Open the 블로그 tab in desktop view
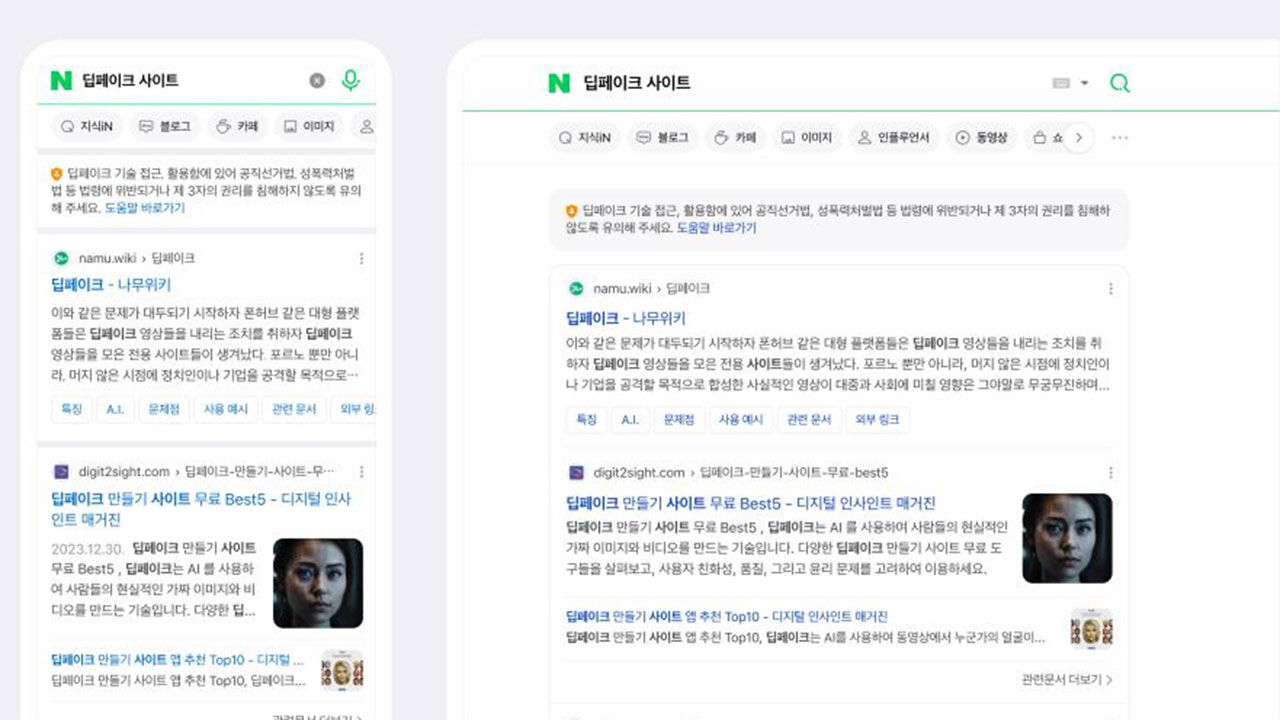 tap(663, 138)
